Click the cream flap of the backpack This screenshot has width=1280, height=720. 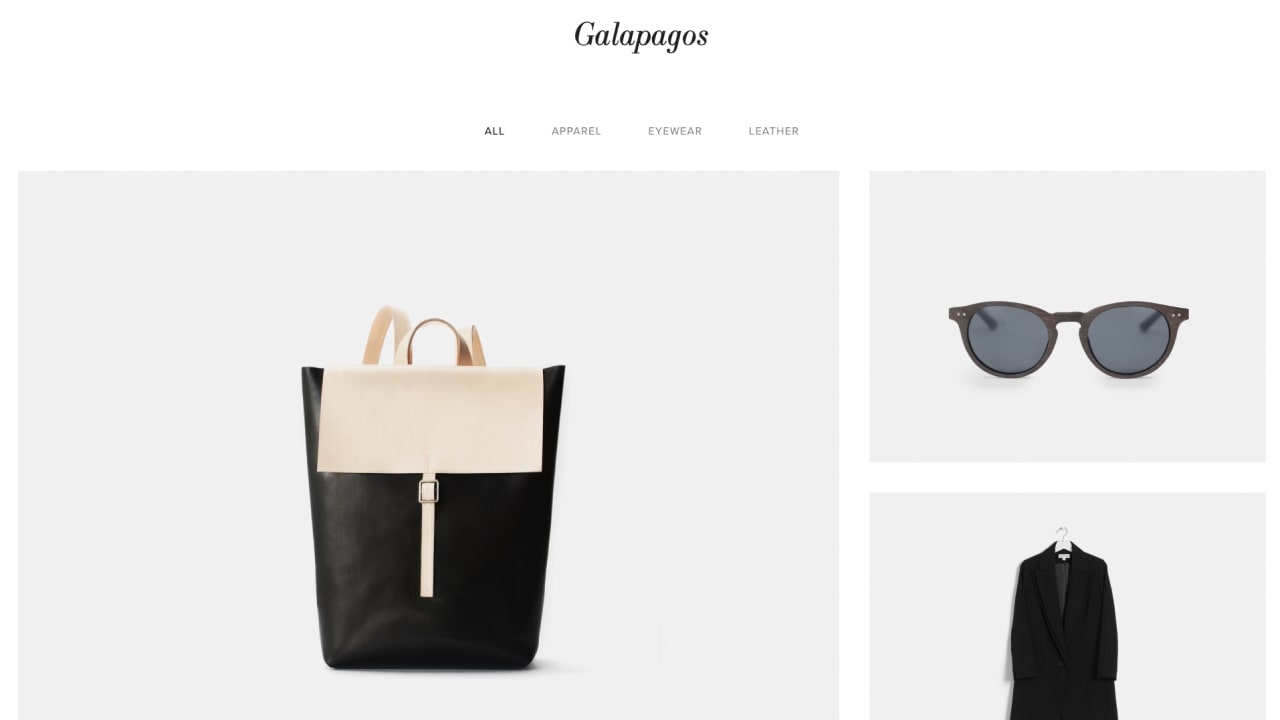pyautogui.click(x=431, y=417)
